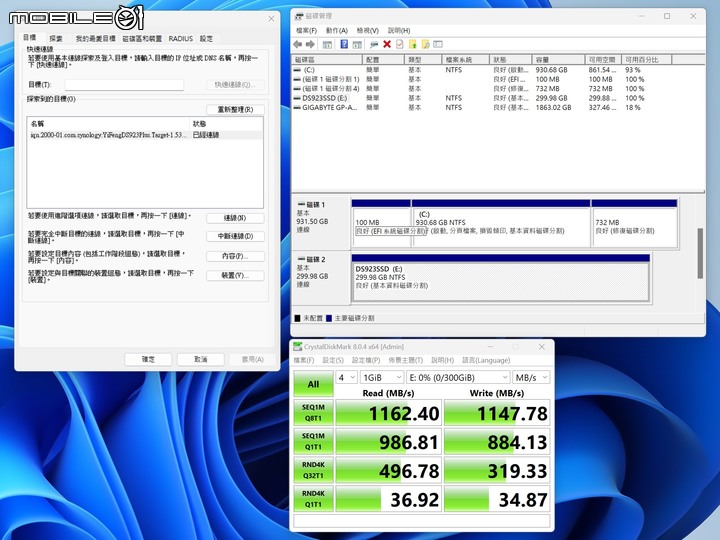Click the 磁碟 2 disk label panel
This screenshot has height=540, width=720.
tap(321, 277)
